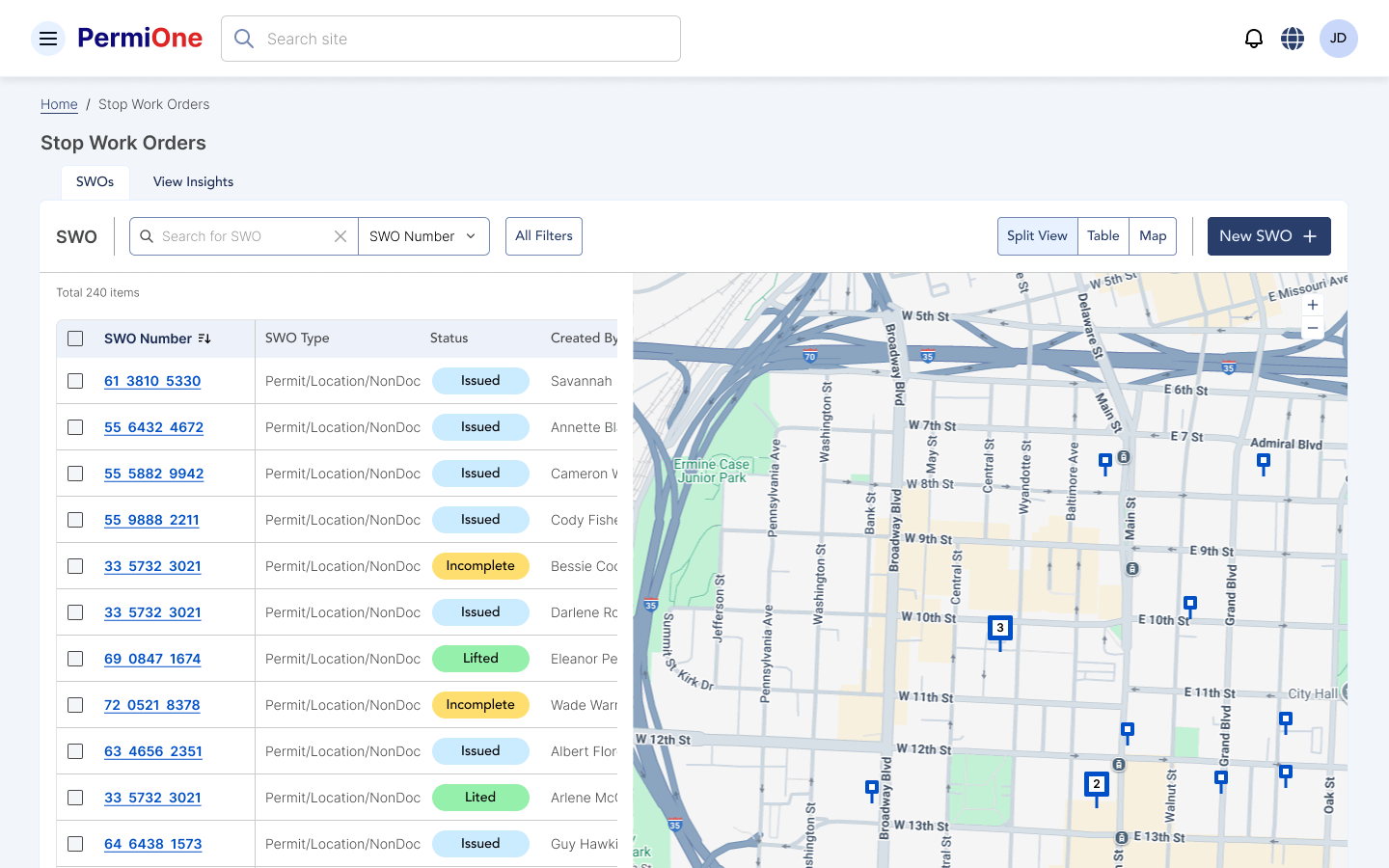Image resolution: width=1389 pixels, height=868 pixels.
Task: Click the map cluster marker labeled 3
Action: (1000, 629)
